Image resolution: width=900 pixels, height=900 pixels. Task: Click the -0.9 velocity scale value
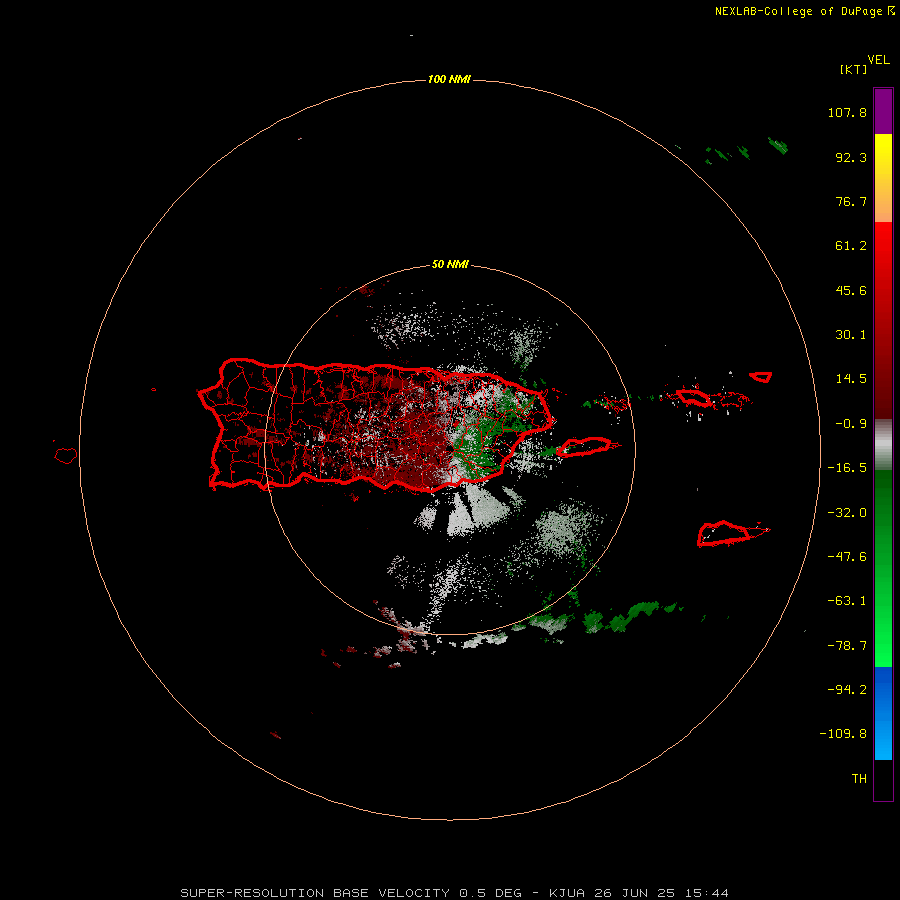click(x=851, y=424)
